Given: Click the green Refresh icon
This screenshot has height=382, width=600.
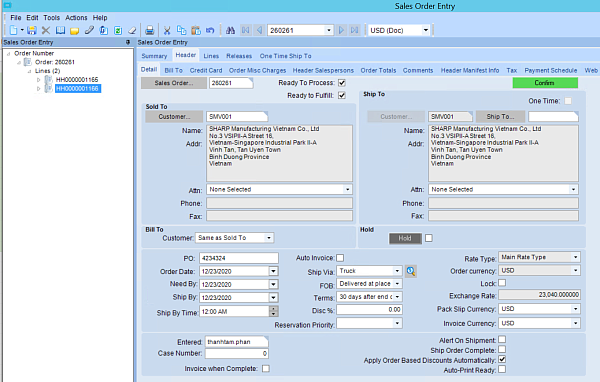Looking at the screenshot, I should (118, 30).
